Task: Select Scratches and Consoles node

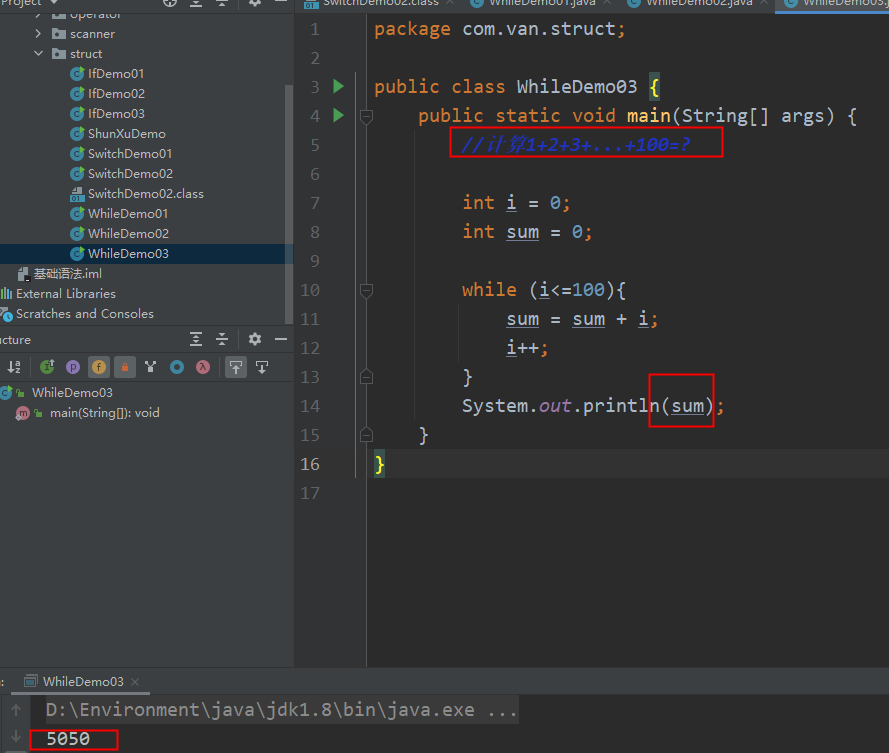Action: [85, 314]
